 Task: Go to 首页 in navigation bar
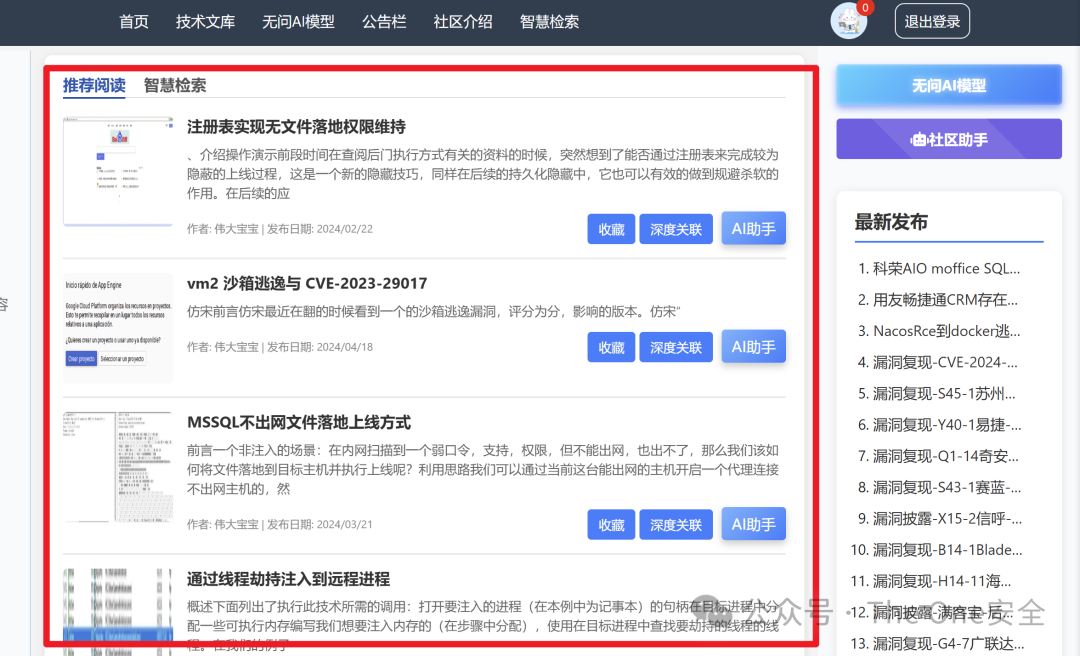click(134, 21)
